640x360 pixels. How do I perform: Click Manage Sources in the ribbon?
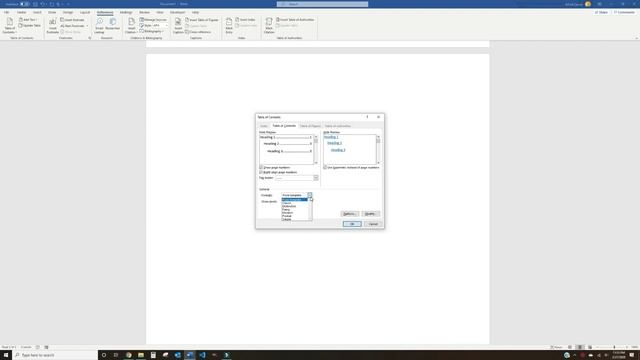click(153, 20)
